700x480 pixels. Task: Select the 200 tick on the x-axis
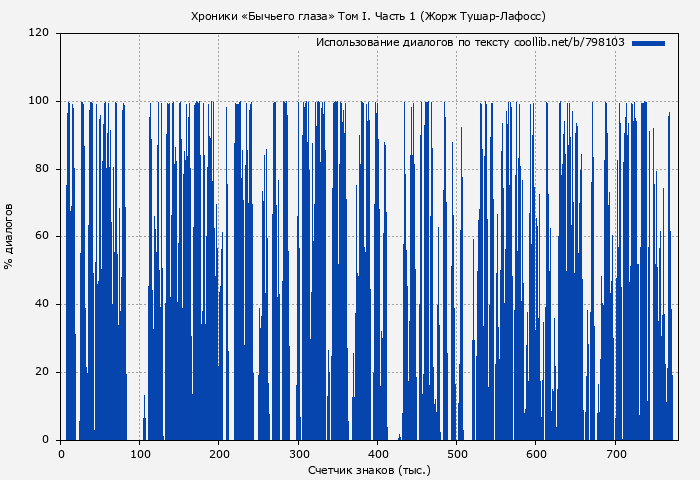pos(219,454)
